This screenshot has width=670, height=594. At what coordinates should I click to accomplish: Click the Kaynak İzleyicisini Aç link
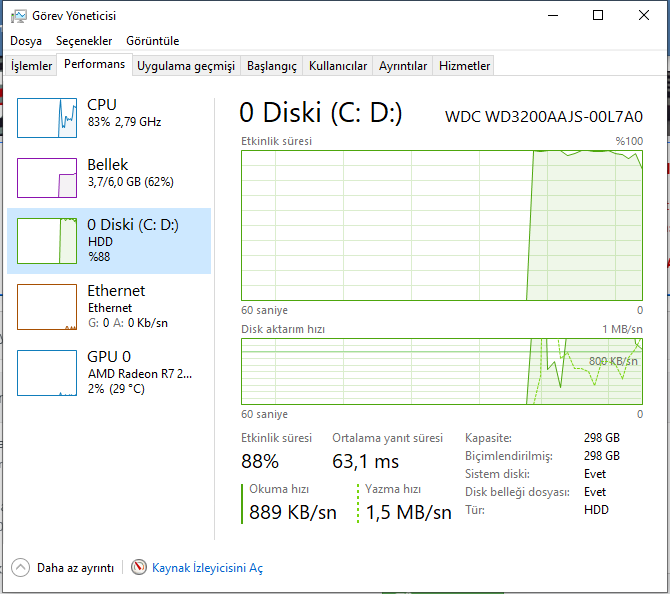click(207, 568)
